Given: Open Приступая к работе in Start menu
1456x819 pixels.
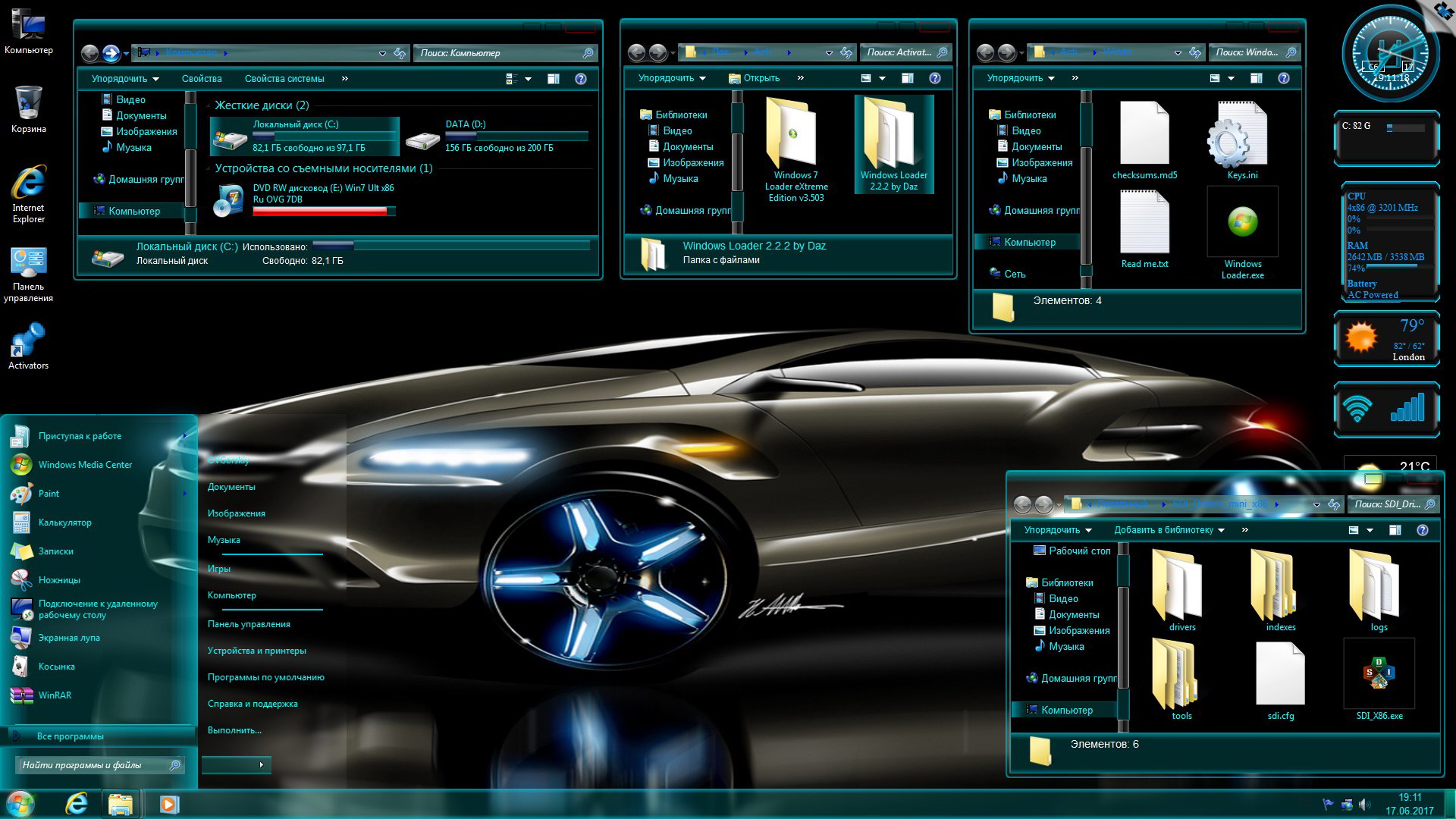Looking at the screenshot, I should click(x=99, y=436).
